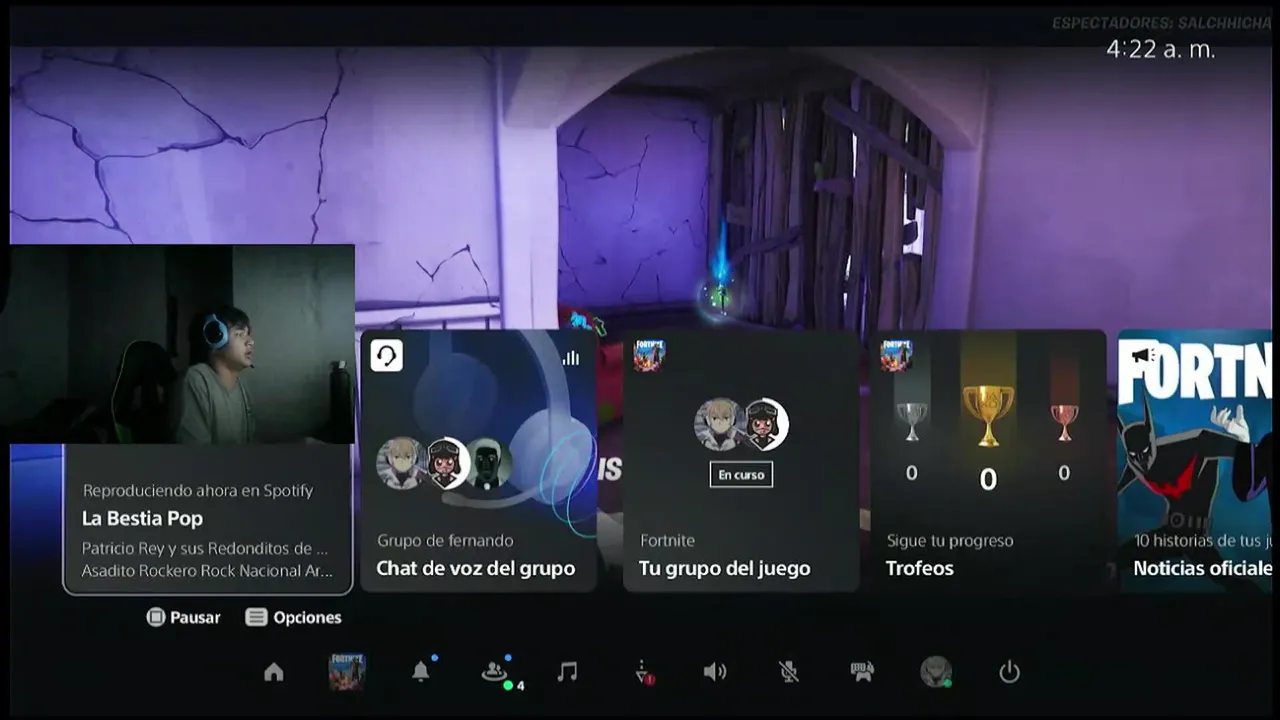This screenshot has height=720, width=1280.
Task: Toggle the muted microphone icon
Action: coord(789,672)
